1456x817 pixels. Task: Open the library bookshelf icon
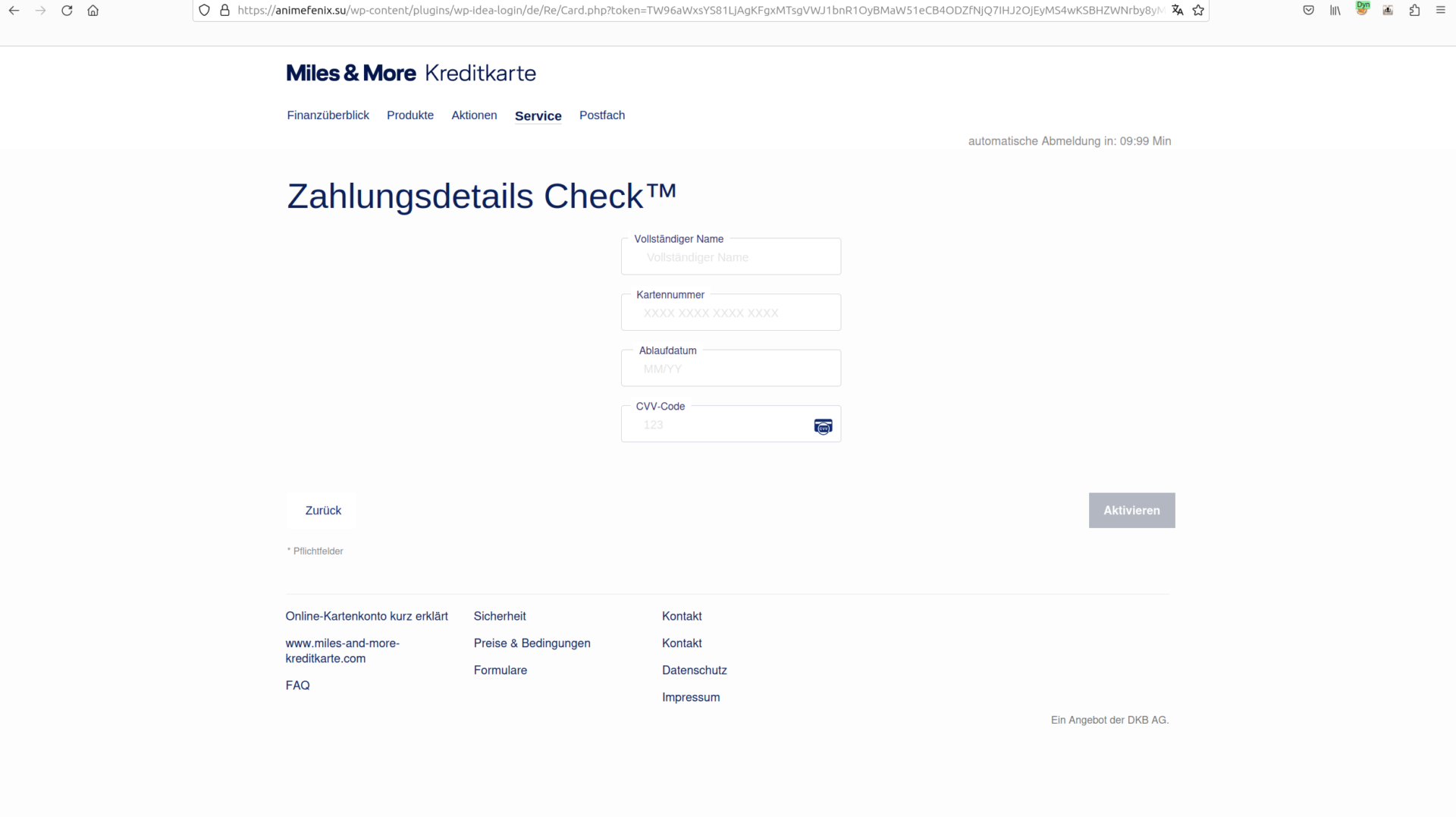pyautogui.click(x=1335, y=11)
